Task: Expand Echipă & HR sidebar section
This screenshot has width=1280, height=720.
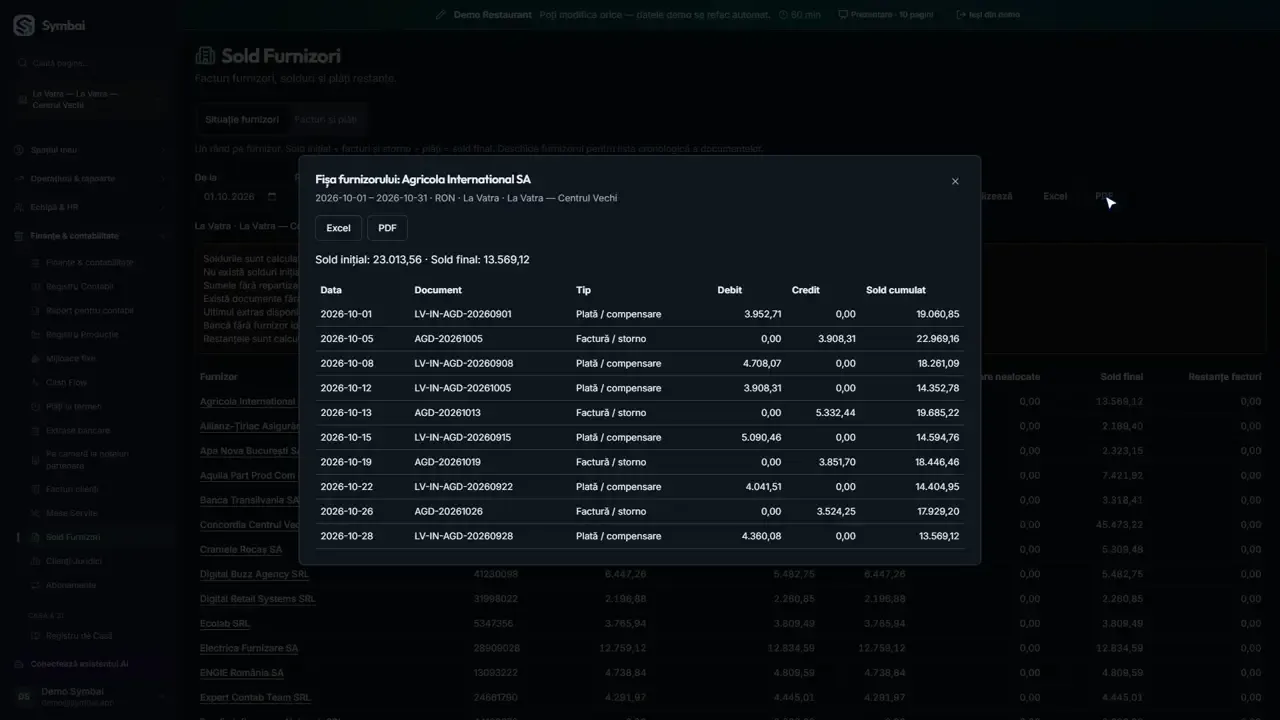Action: [88, 208]
